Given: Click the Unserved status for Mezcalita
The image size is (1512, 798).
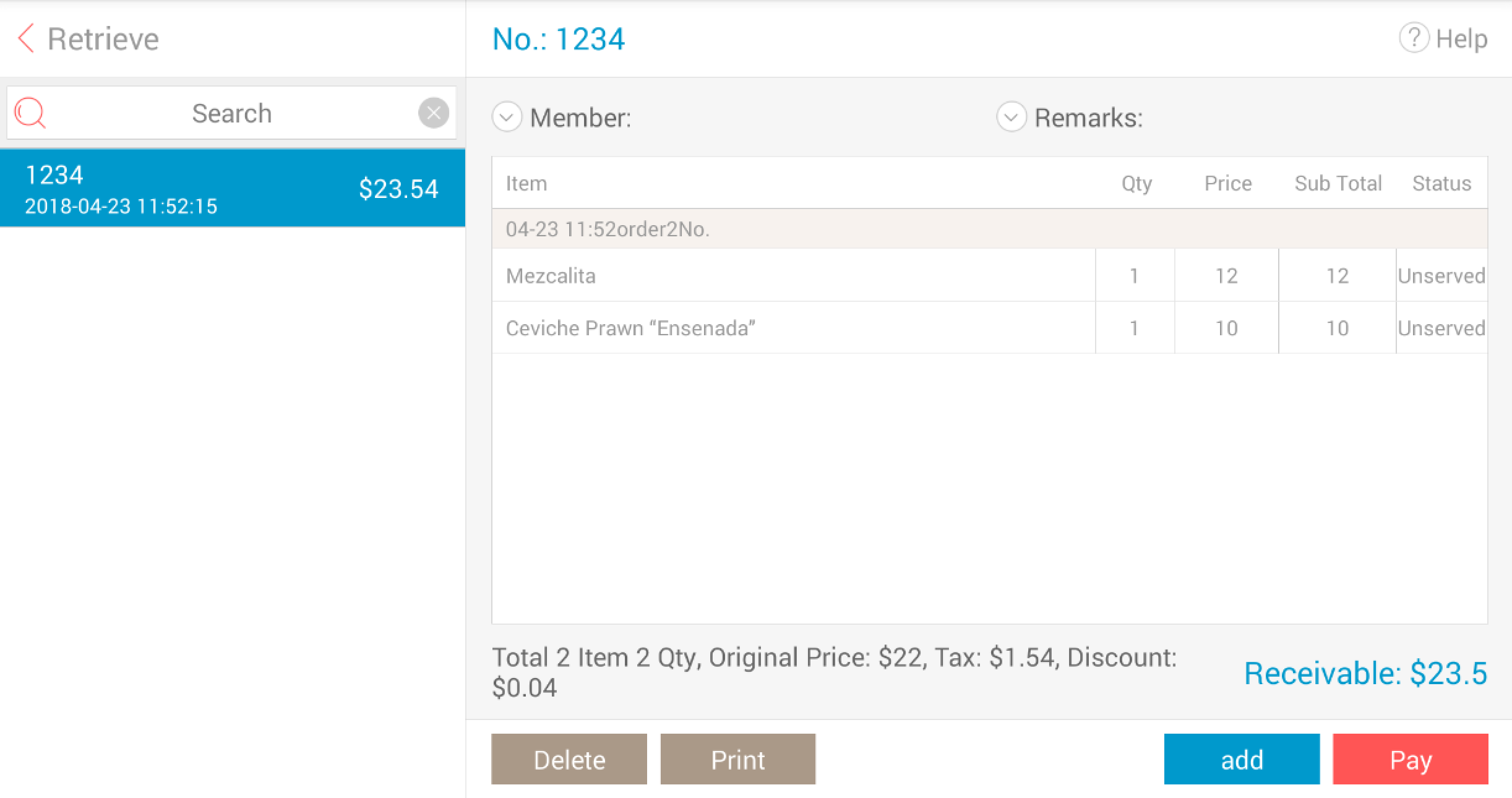Looking at the screenshot, I should [1441, 275].
